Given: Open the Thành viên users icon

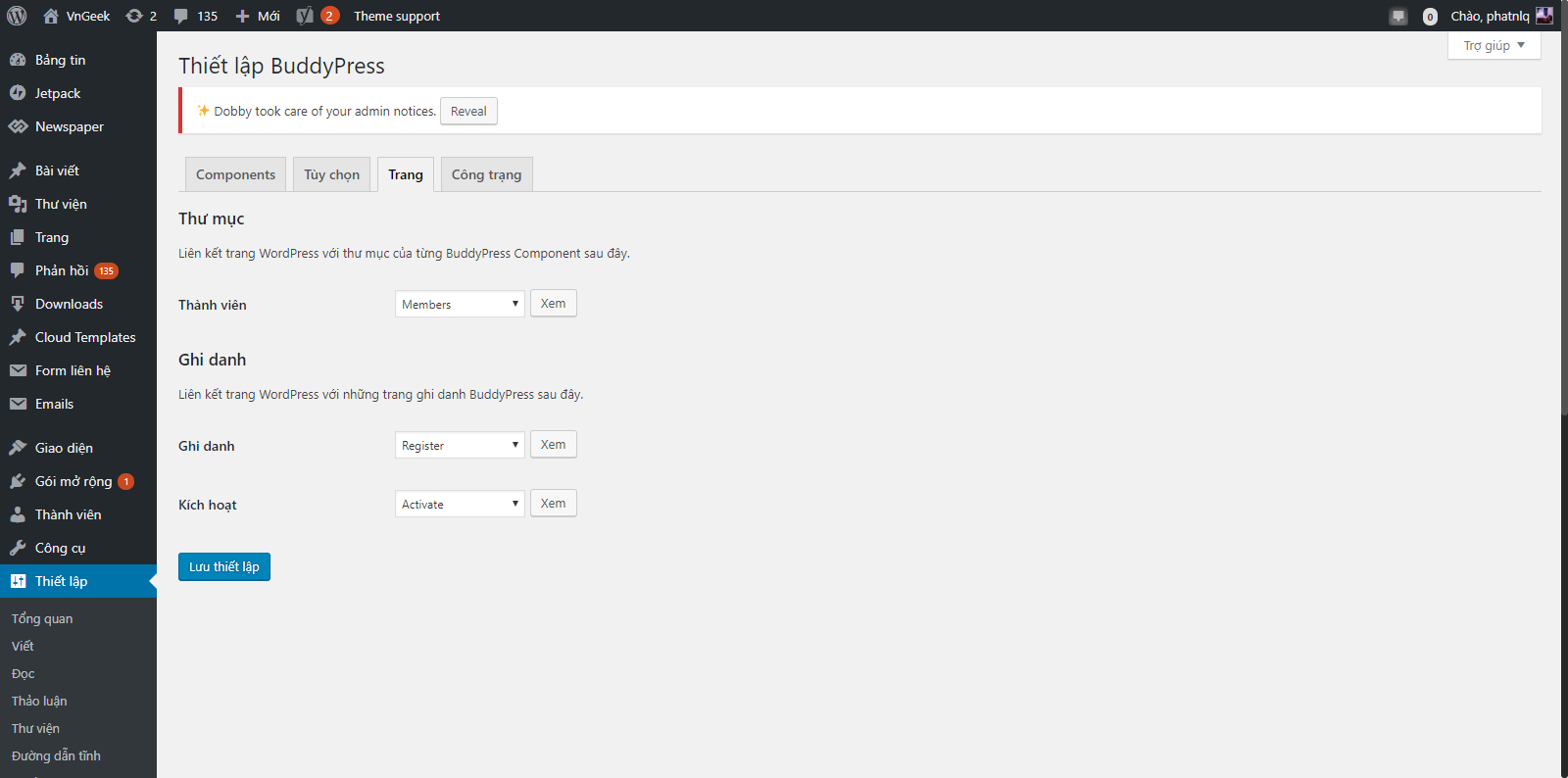Looking at the screenshot, I should point(18,514).
